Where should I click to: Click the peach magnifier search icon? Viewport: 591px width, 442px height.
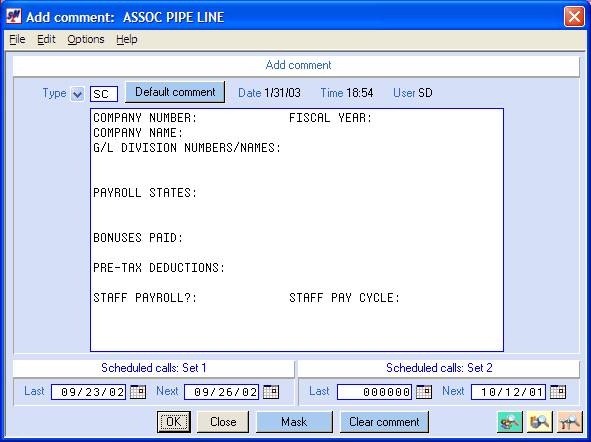coord(570,422)
